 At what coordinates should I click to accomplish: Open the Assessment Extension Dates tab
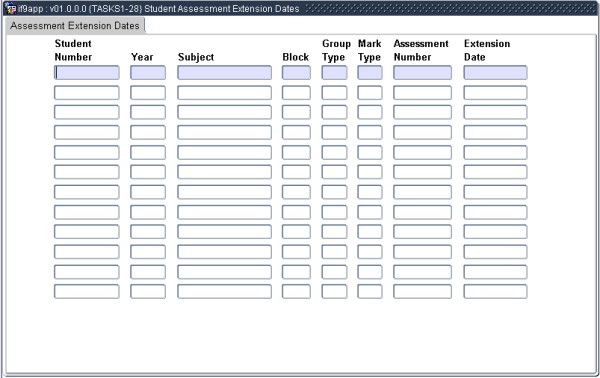75,26
